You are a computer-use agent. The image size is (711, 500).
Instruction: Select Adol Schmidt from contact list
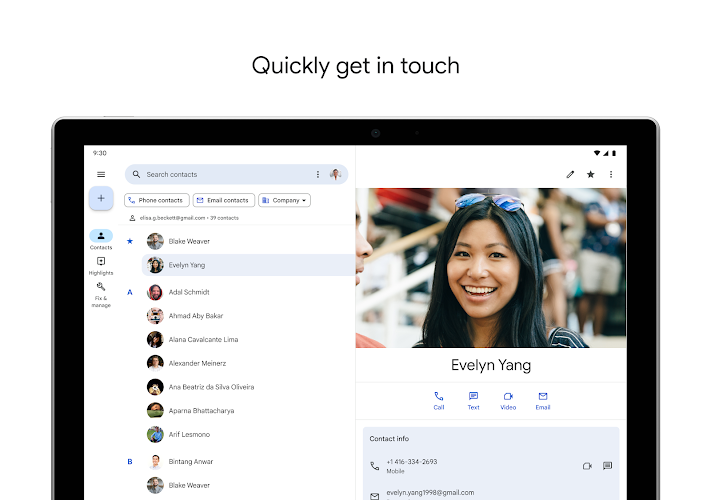coord(189,292)
